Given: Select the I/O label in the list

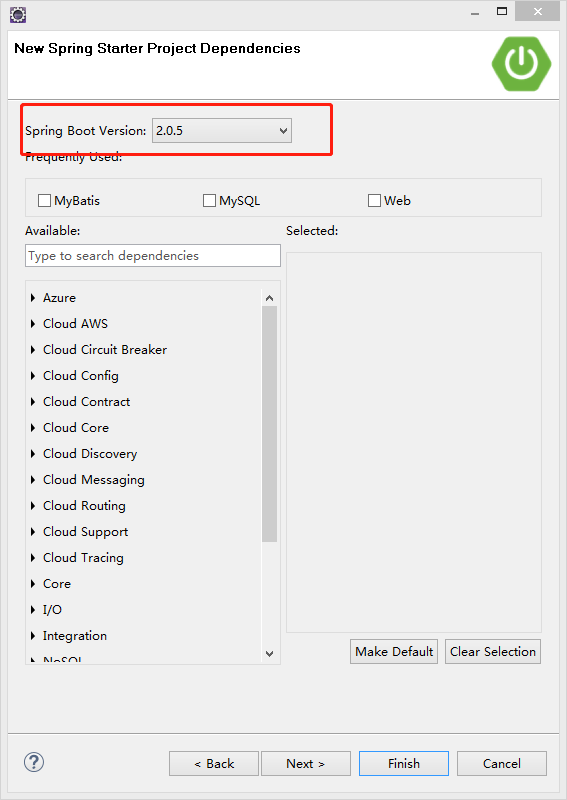Looking at the screenshot, I should (x=52, y=610).
